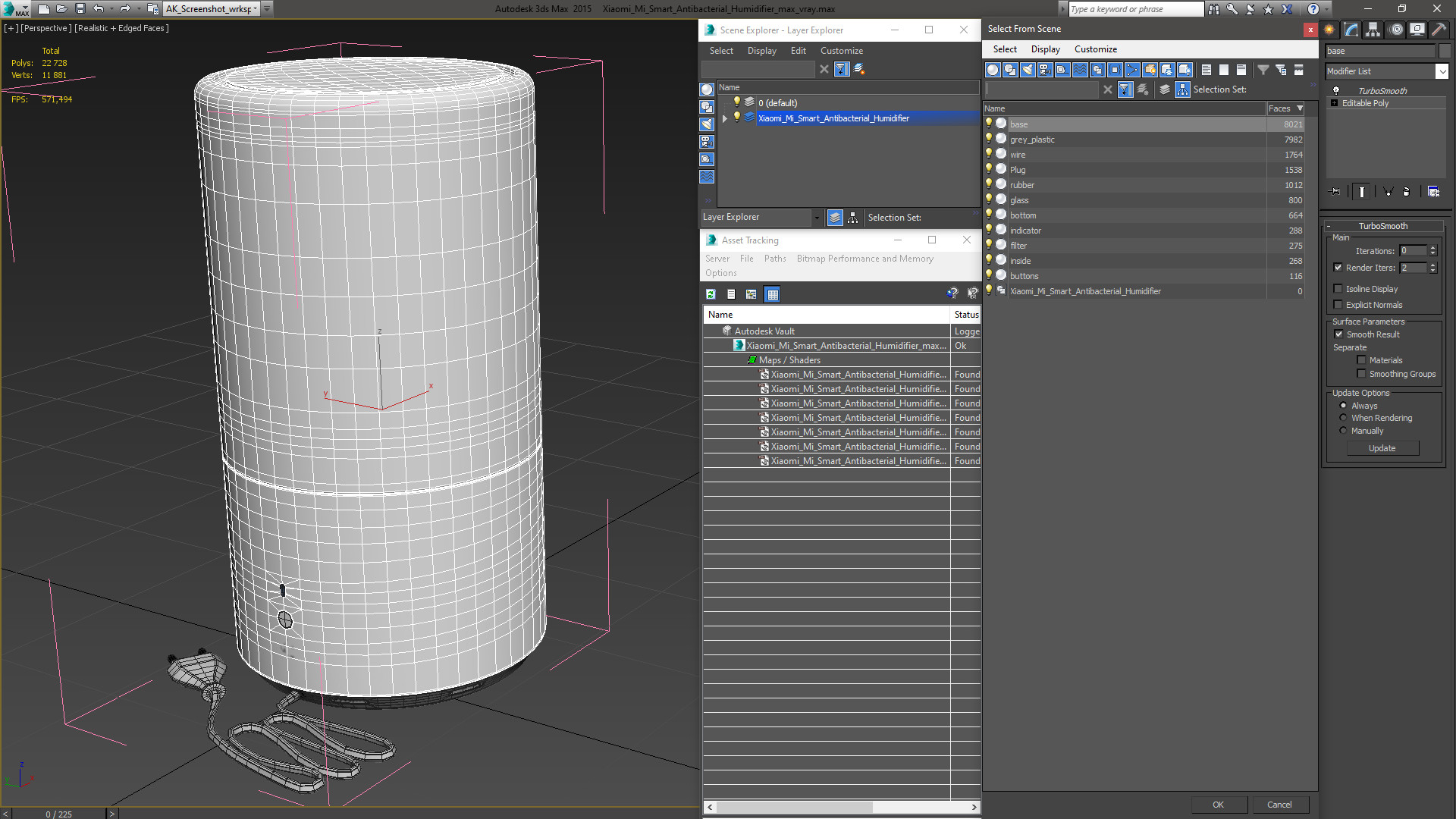Viewport: 1456px width, 819px height.
Task: Click the Realistic + Edged Faces shading label
Action: click(122, 28)
